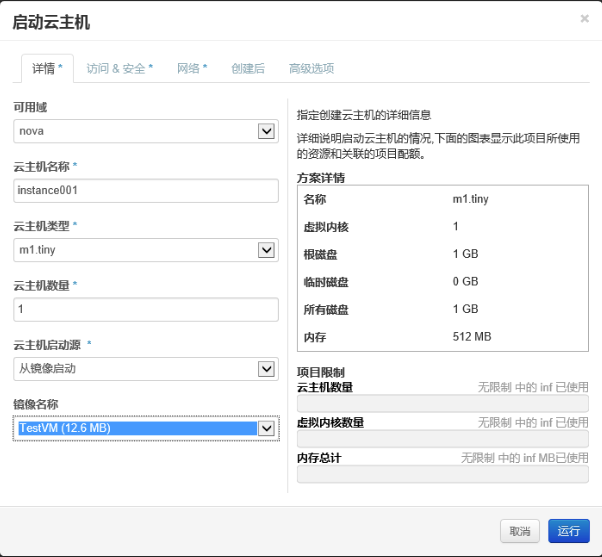The image size is (602, 557).
Task: Open the 云主机类型 dropdown showing m1.tiny
Action: pyautogui.click(x=146, y=250)
